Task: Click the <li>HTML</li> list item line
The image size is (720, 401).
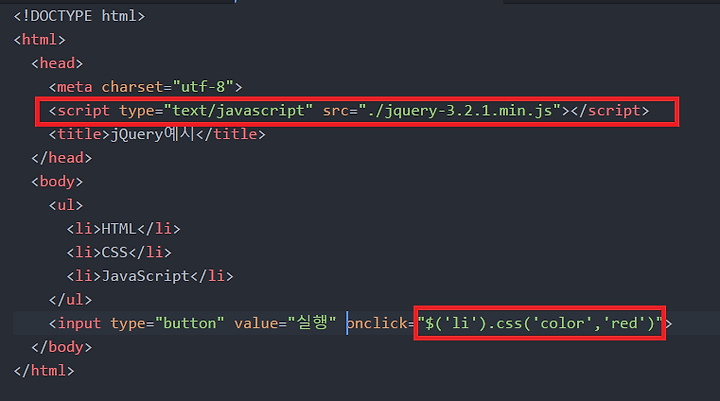Action: tap(124, 229)
